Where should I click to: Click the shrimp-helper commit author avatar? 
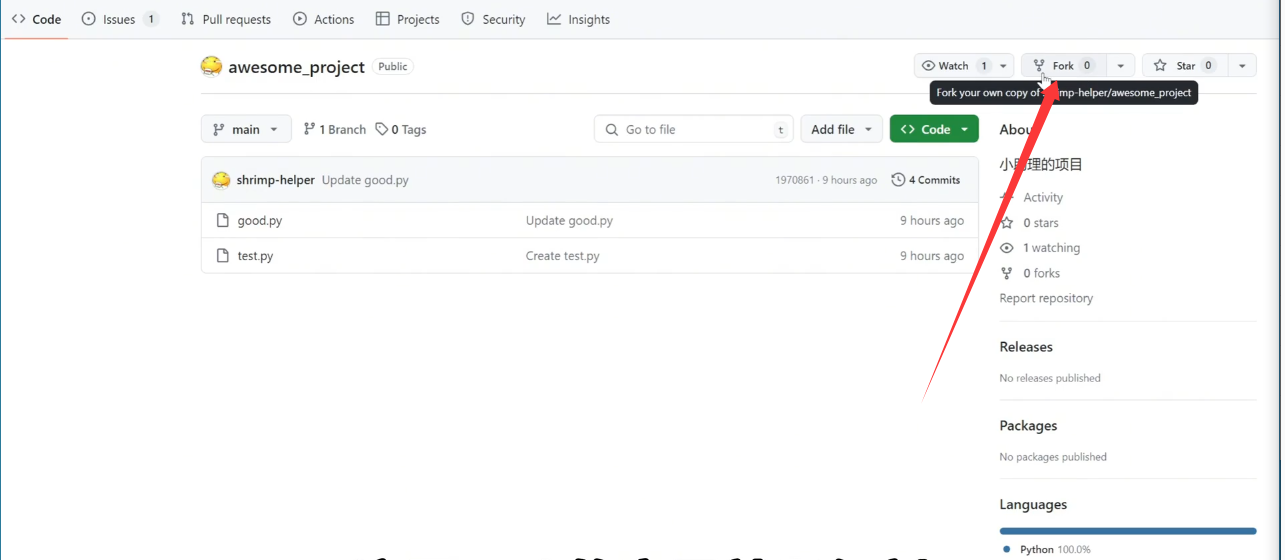(x=221, y=180)
